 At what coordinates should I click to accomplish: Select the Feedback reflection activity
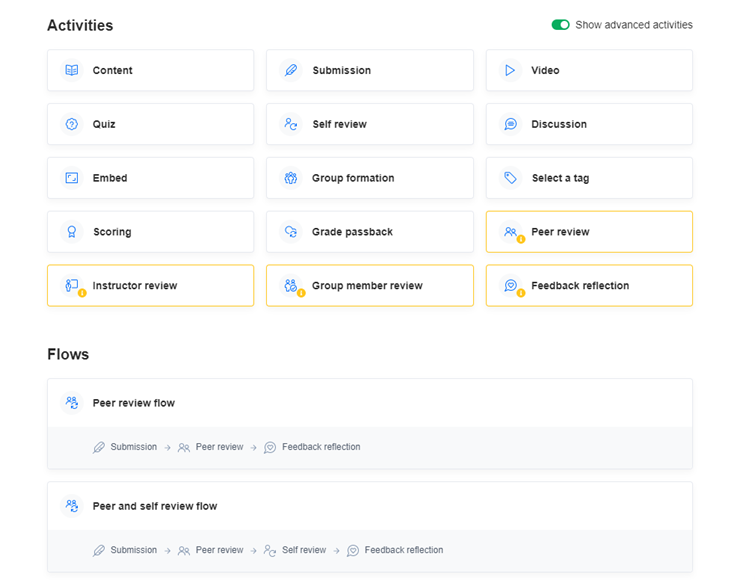coord(589,285)
